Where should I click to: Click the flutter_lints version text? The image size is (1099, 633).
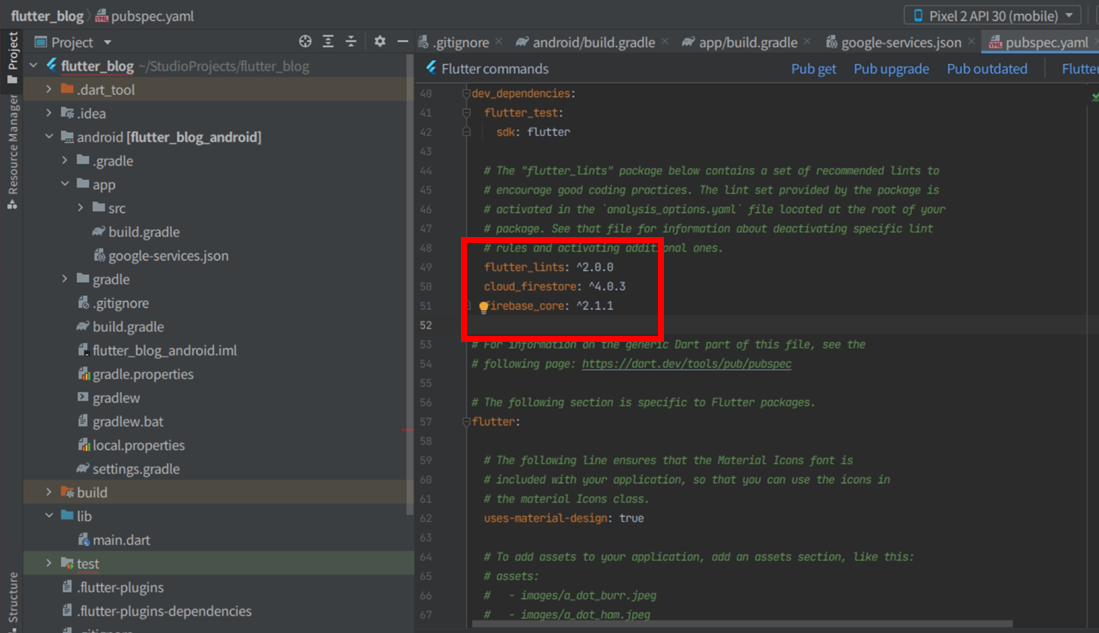tap(595, 267)
